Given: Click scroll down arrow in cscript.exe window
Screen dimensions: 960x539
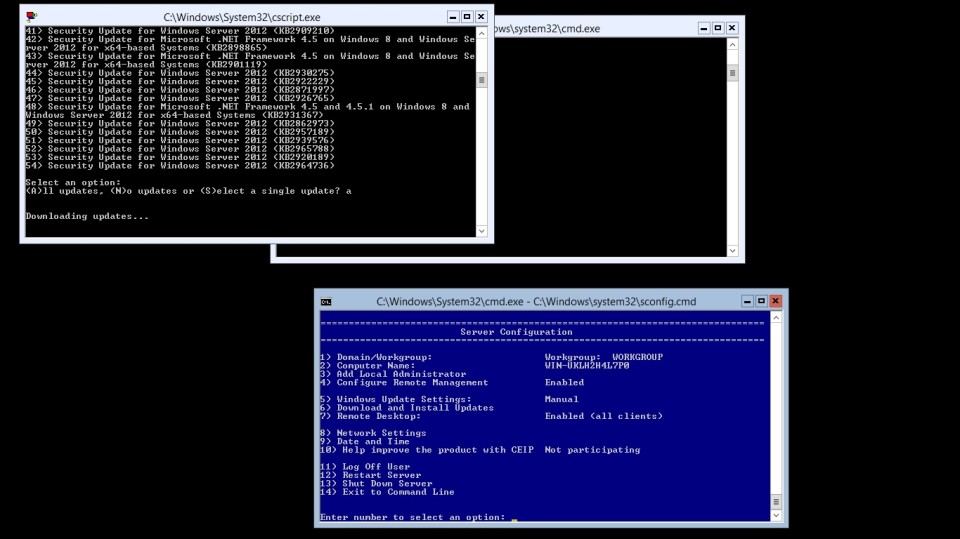Looking at the screenshot, I should pos(482,231).
